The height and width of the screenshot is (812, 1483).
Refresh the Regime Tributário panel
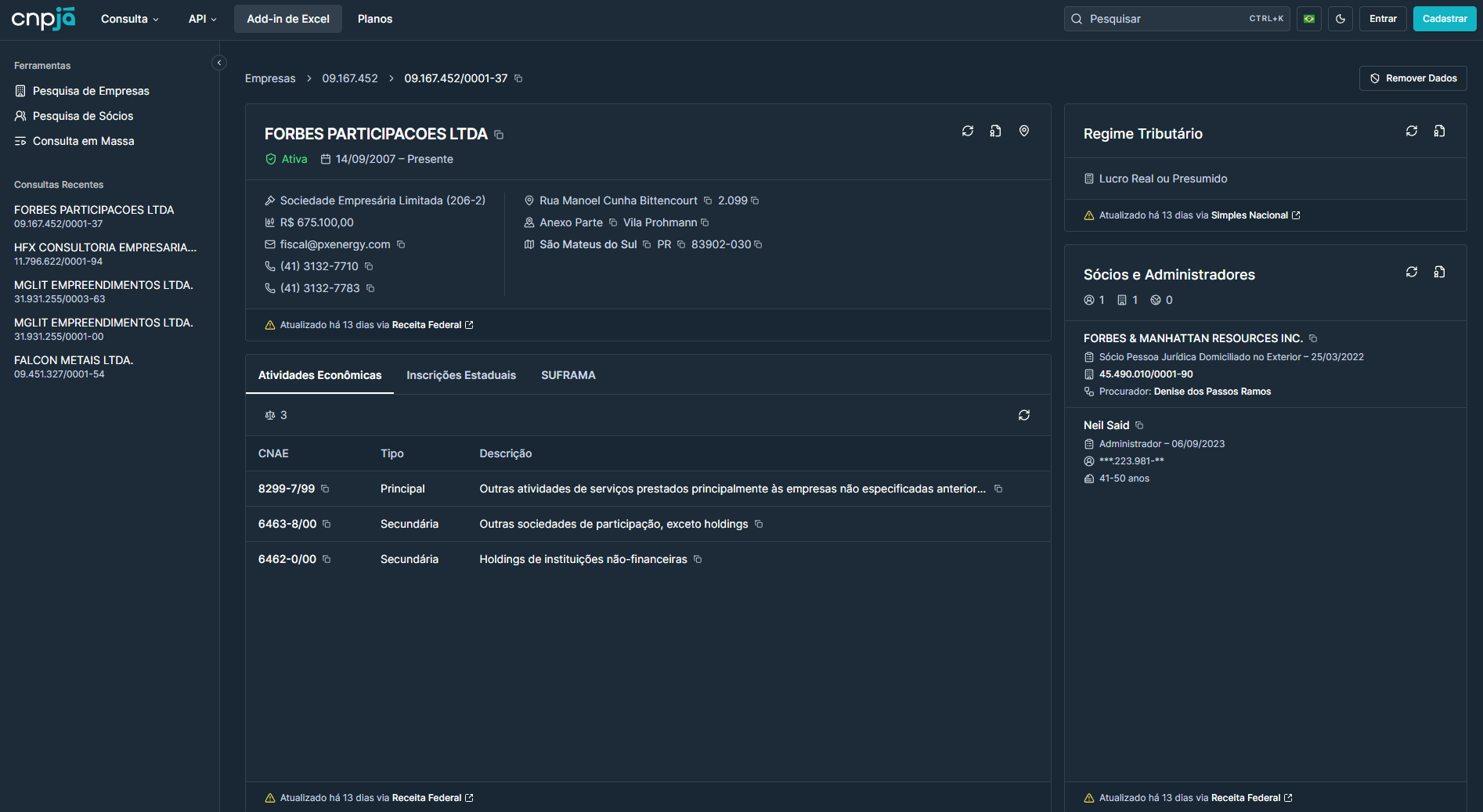click(1412, 131)
